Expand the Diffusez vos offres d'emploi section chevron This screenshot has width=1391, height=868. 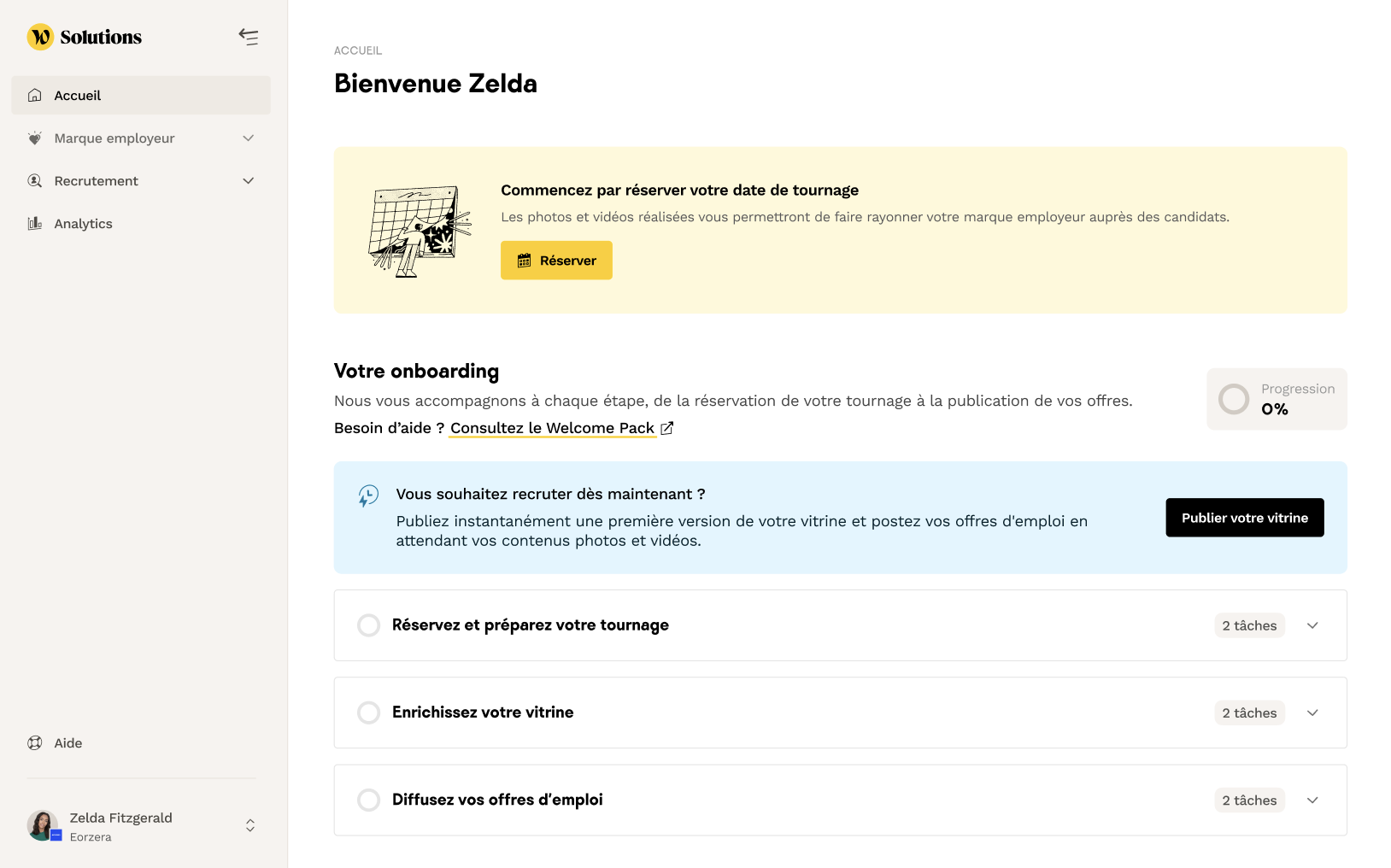coord(1312,800)
